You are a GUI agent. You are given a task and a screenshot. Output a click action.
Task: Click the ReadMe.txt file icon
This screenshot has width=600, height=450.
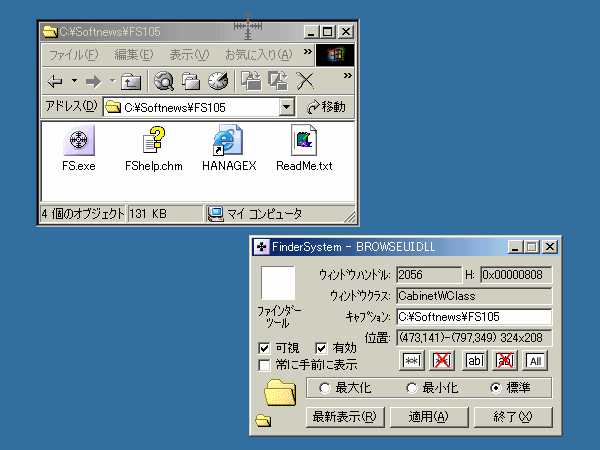(303, 140)
